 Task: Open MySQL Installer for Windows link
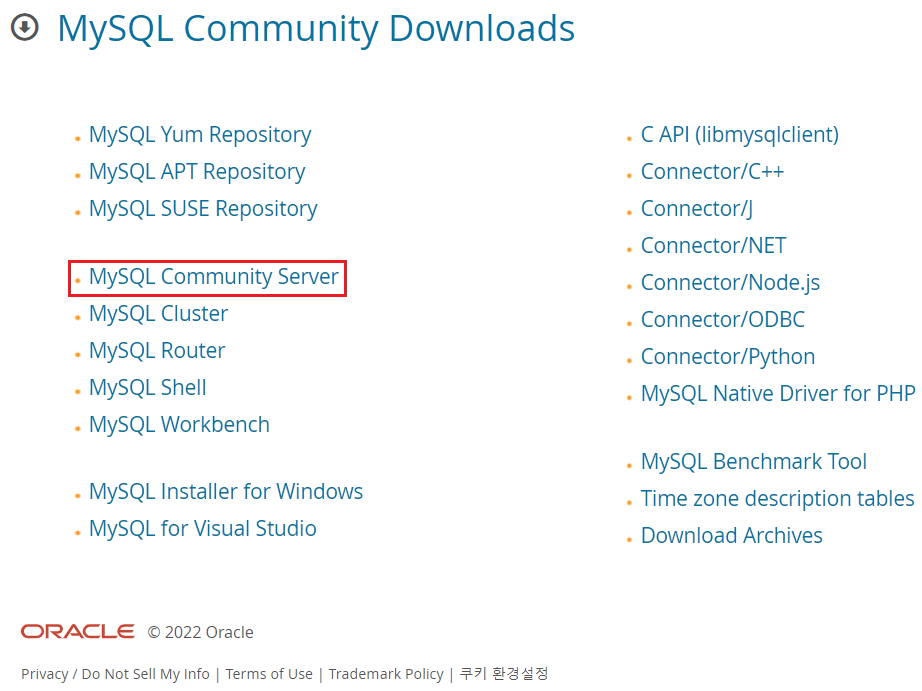(226, 492)
